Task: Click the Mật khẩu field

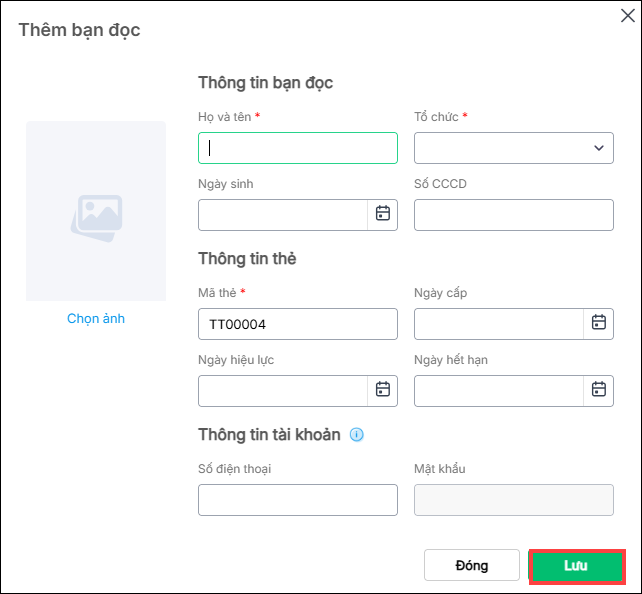Action: pyautogui.click(x=513, y=499)
